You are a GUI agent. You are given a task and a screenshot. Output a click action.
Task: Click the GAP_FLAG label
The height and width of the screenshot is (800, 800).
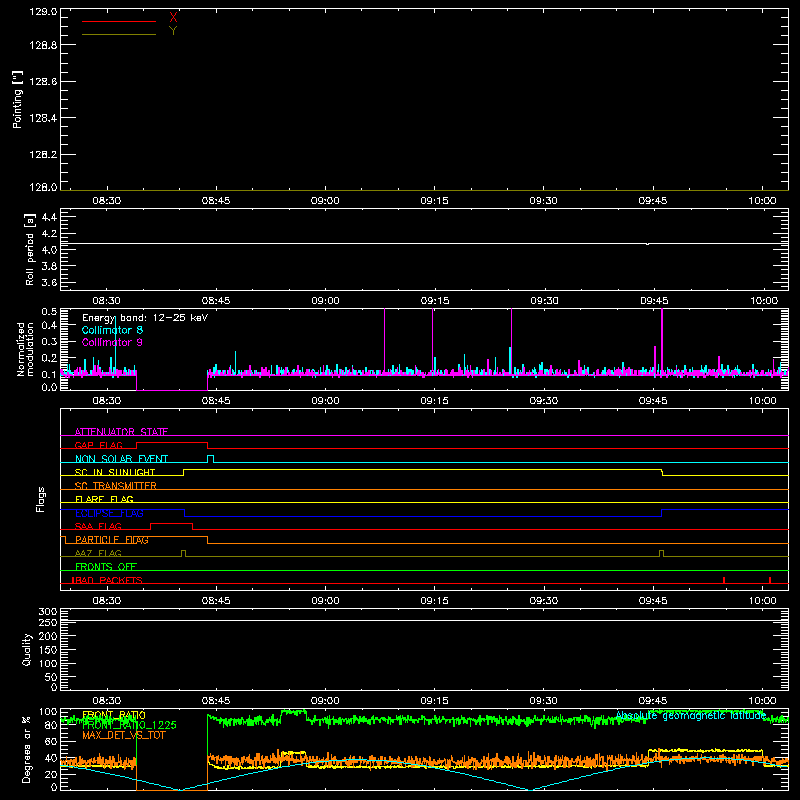[x=98, y=445]
